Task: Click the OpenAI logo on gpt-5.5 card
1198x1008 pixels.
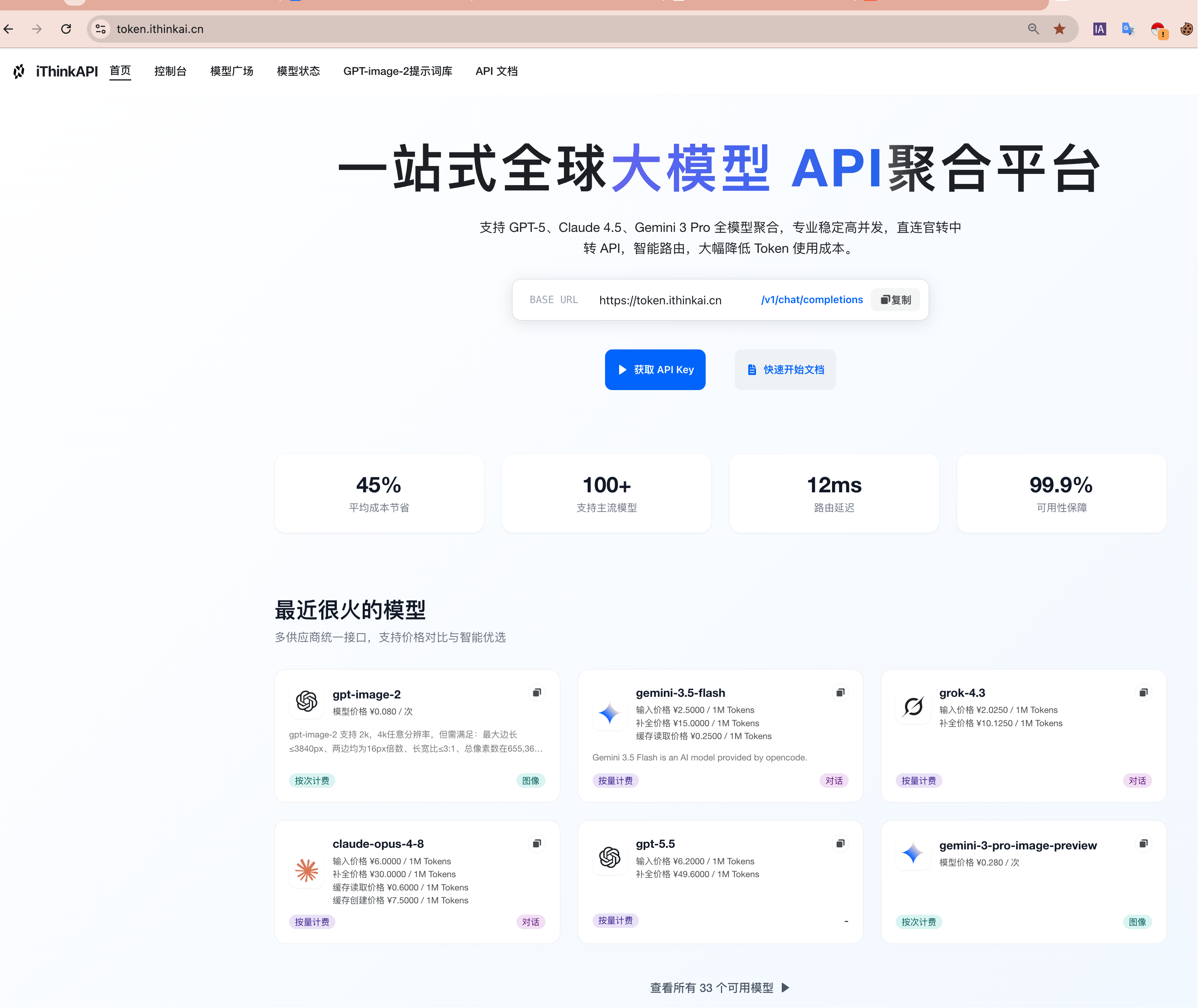Action: [x=609, y=857]
